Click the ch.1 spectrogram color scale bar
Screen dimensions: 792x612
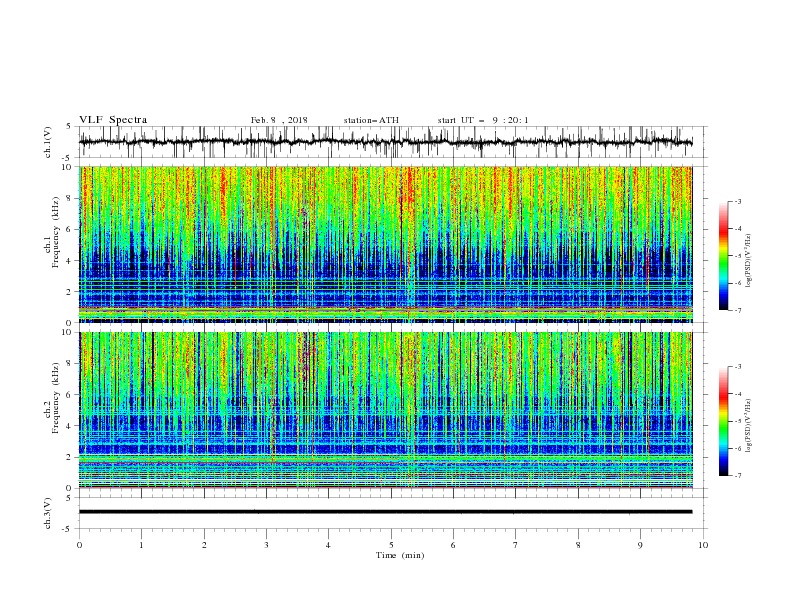(x=723, y=255)
